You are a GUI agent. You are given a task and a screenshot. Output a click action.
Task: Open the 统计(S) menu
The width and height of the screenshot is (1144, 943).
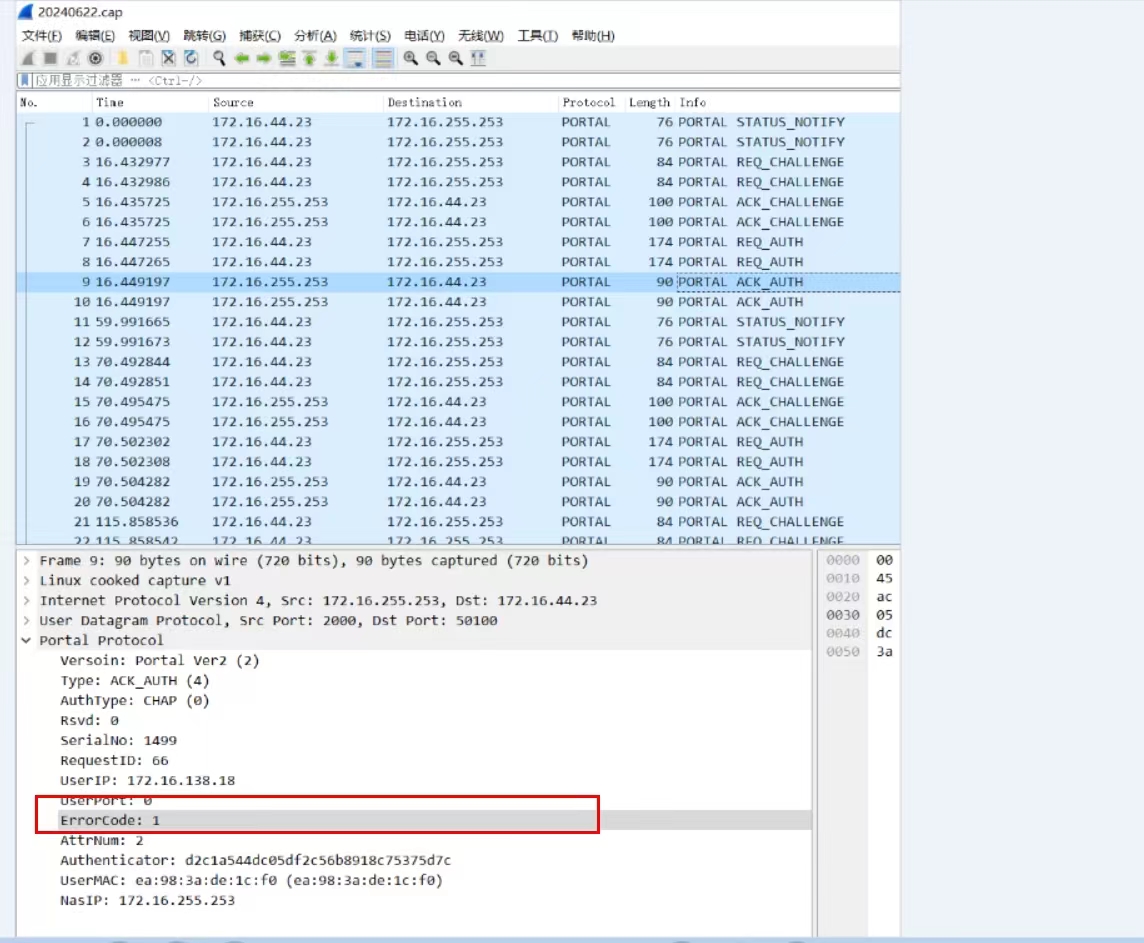(x=370, y=36)
